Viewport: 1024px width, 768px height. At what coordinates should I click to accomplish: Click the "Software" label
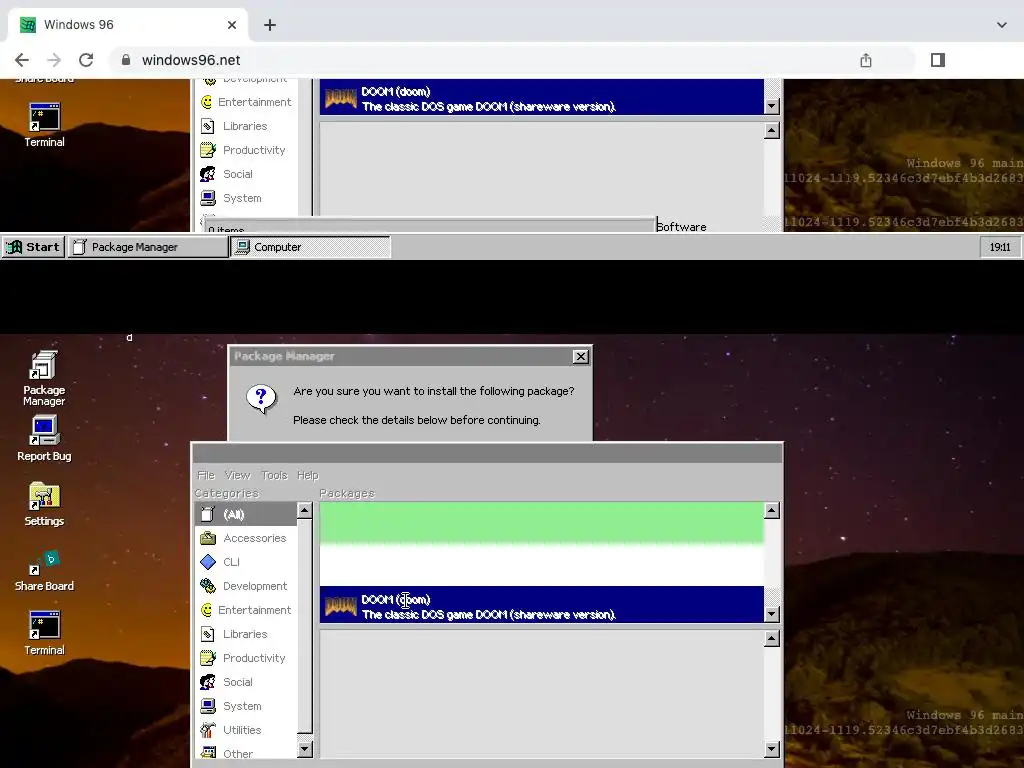point(681,227)
